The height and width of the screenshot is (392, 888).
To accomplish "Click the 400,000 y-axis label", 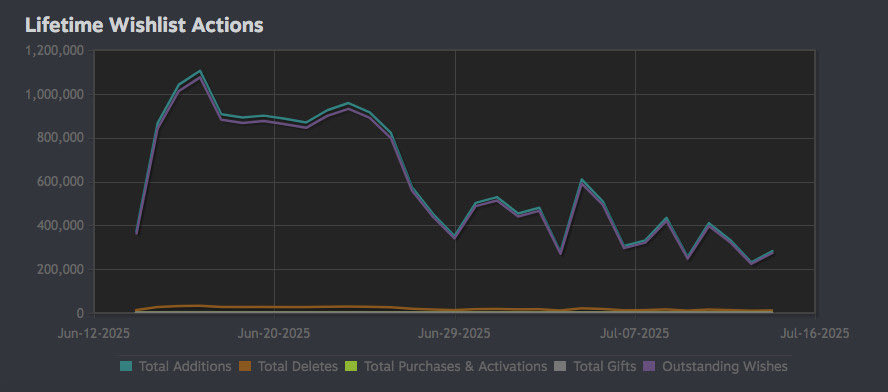I will 61,226.
